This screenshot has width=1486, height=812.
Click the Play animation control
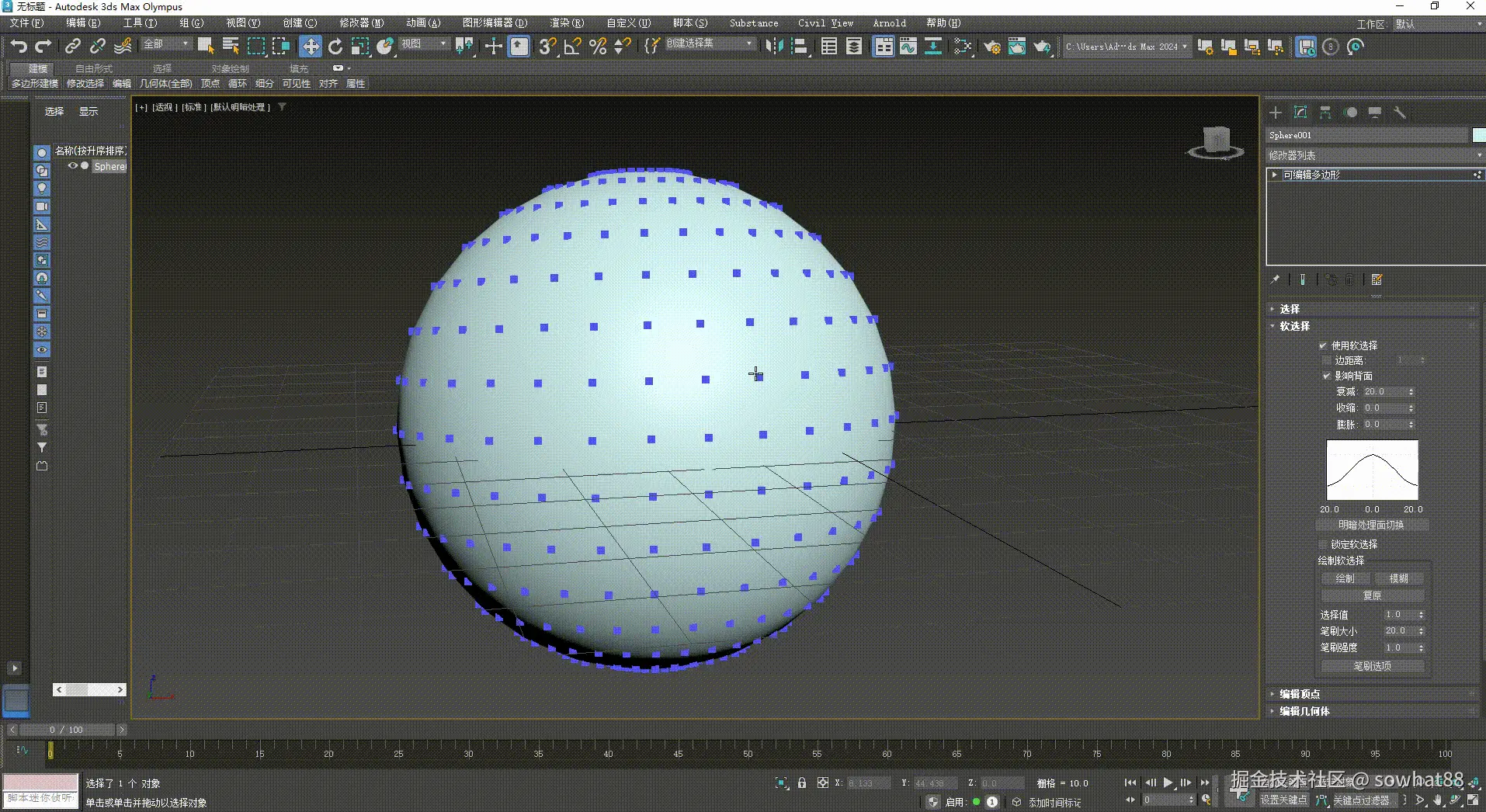pos(1168,783)
